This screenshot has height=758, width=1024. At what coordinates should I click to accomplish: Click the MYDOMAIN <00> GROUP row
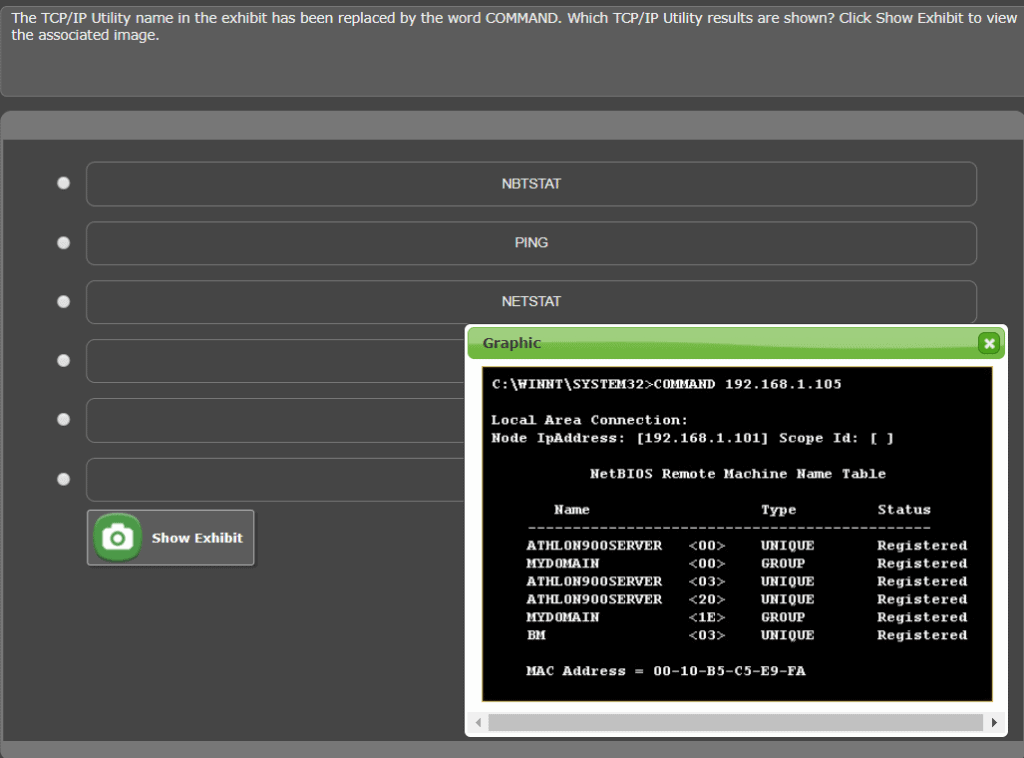(x=746, y=563)
